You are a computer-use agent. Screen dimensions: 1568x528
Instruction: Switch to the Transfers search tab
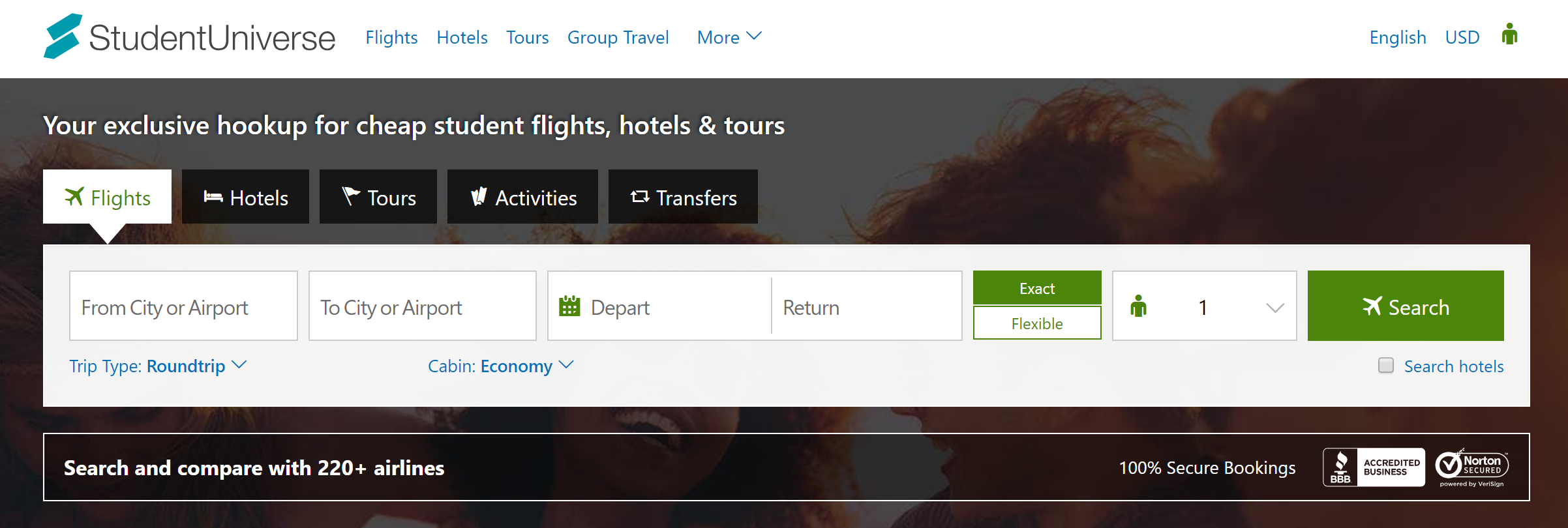pos(683,198)
